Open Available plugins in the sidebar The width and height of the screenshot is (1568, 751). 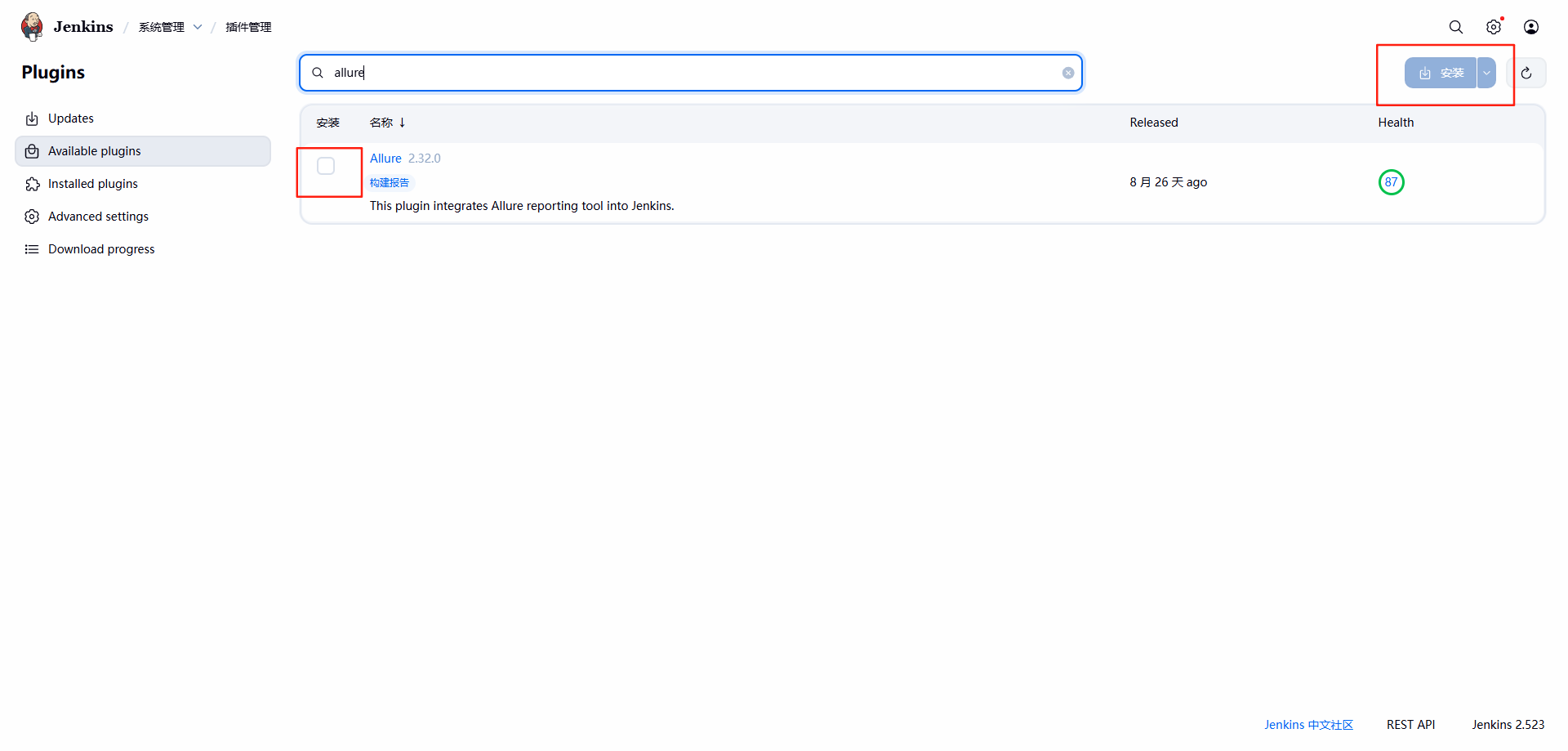[143, 151]
